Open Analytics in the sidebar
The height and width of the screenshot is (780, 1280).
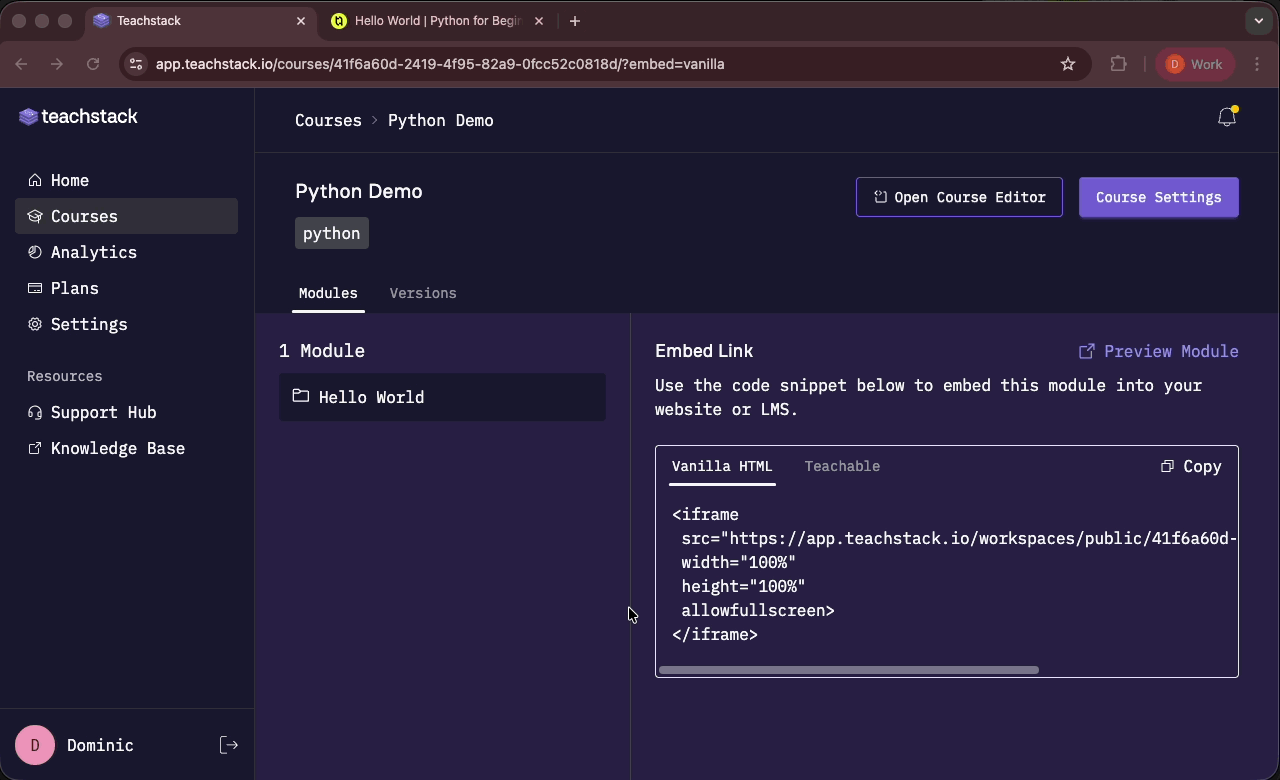tap(93, 252)
